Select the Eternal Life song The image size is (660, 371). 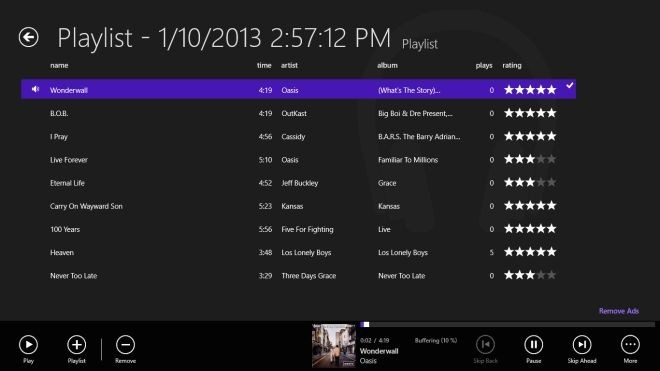[x=298, y=183]
